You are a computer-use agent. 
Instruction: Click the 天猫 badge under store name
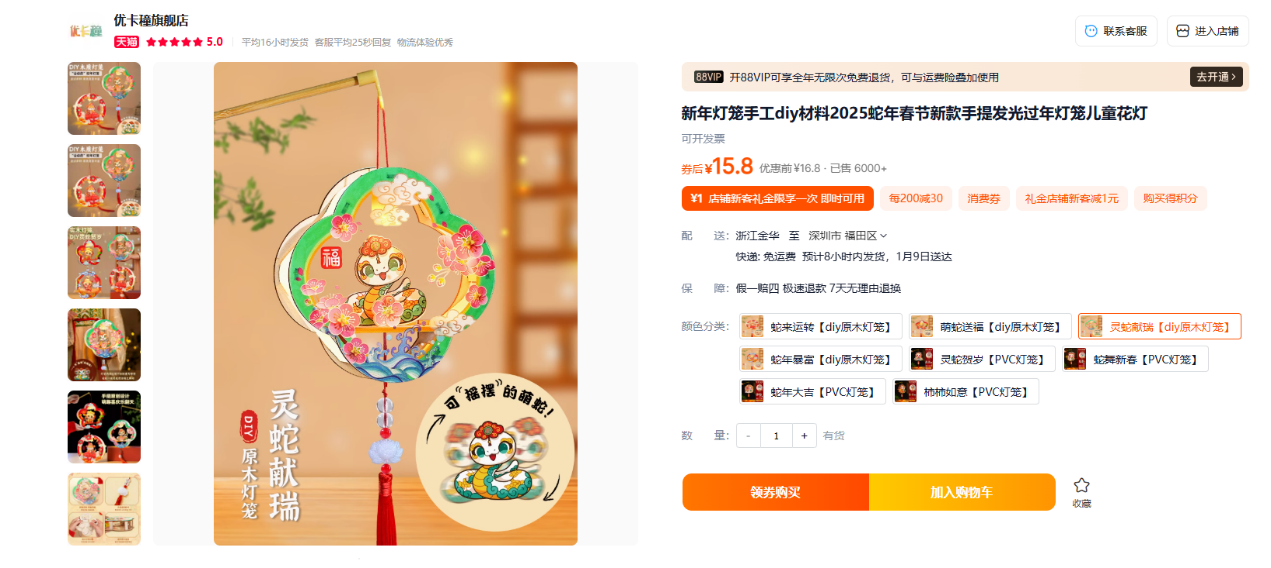click(x=126, y=42)
